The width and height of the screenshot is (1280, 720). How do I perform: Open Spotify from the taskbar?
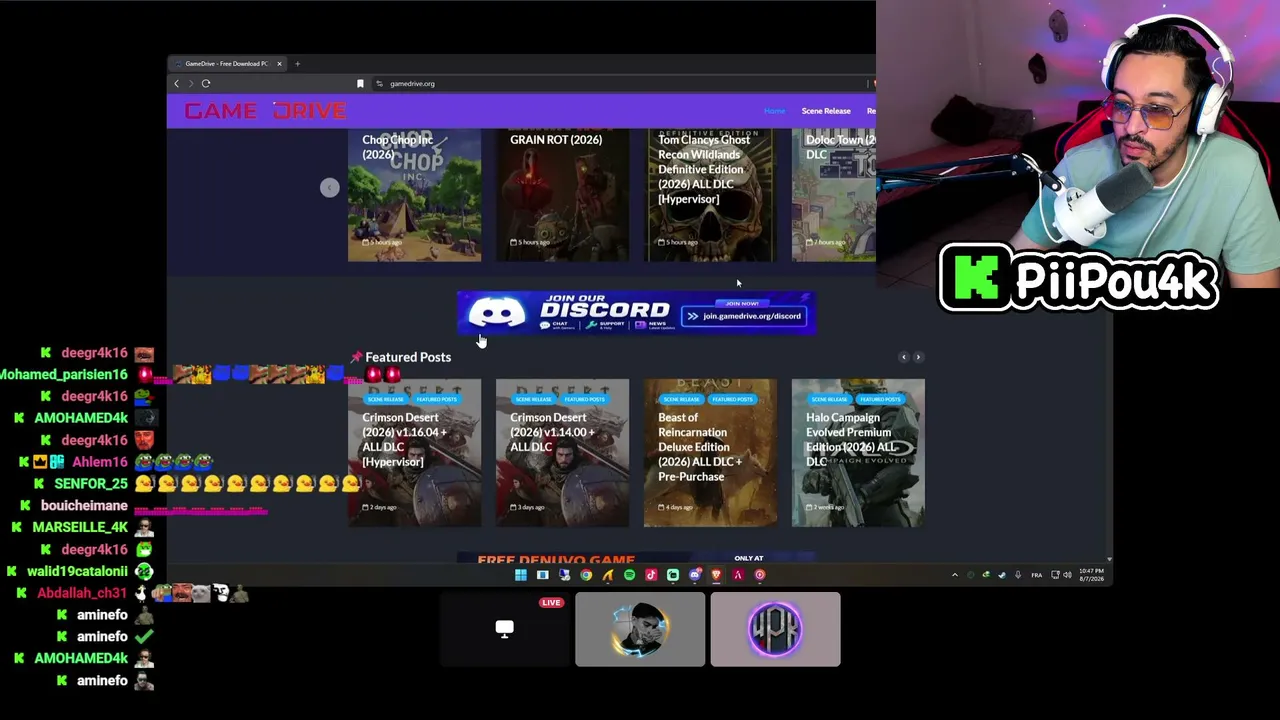pos(630,575)
